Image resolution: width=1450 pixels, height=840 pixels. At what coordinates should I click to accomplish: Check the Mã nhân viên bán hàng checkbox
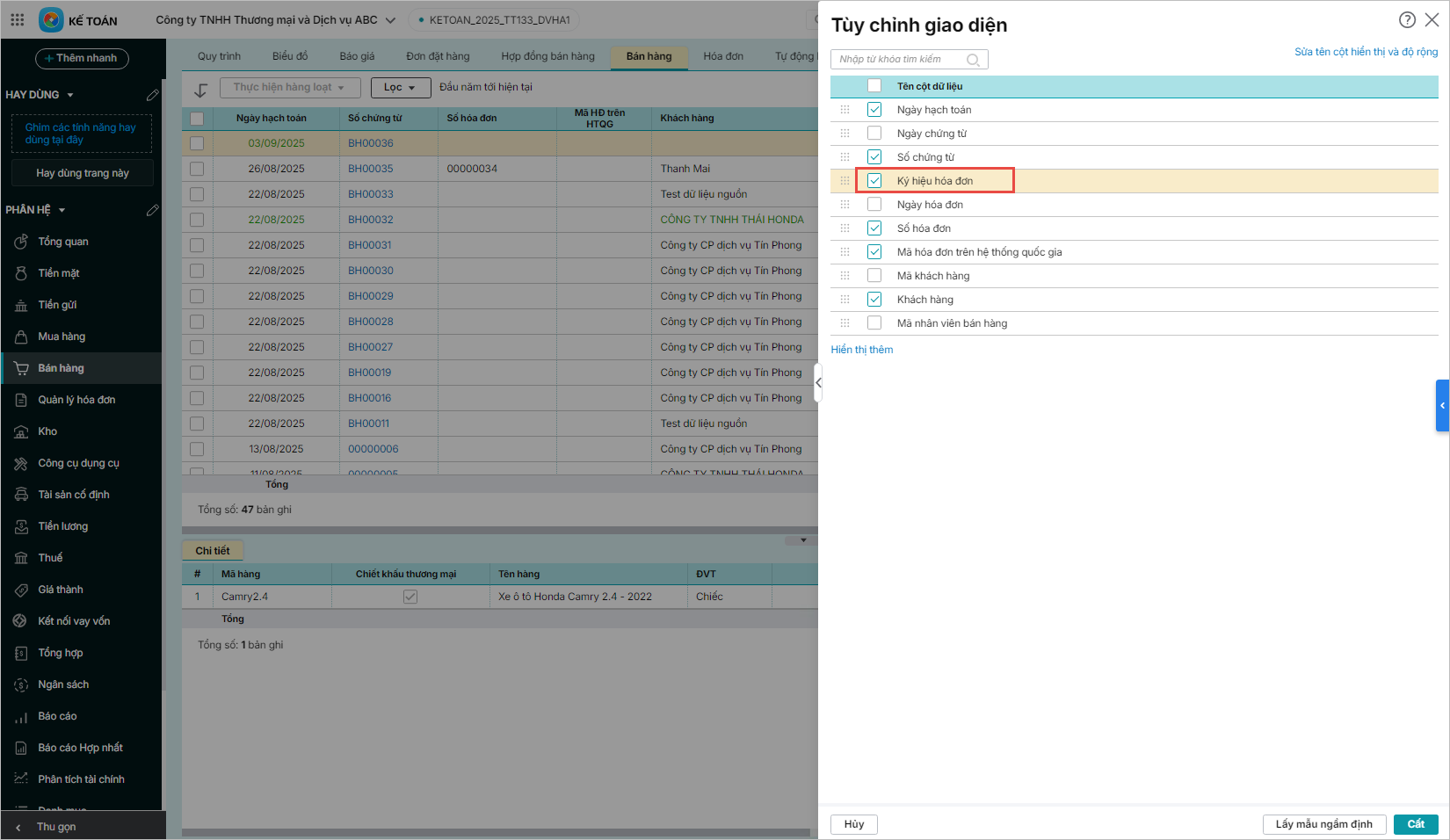(874, 323)
